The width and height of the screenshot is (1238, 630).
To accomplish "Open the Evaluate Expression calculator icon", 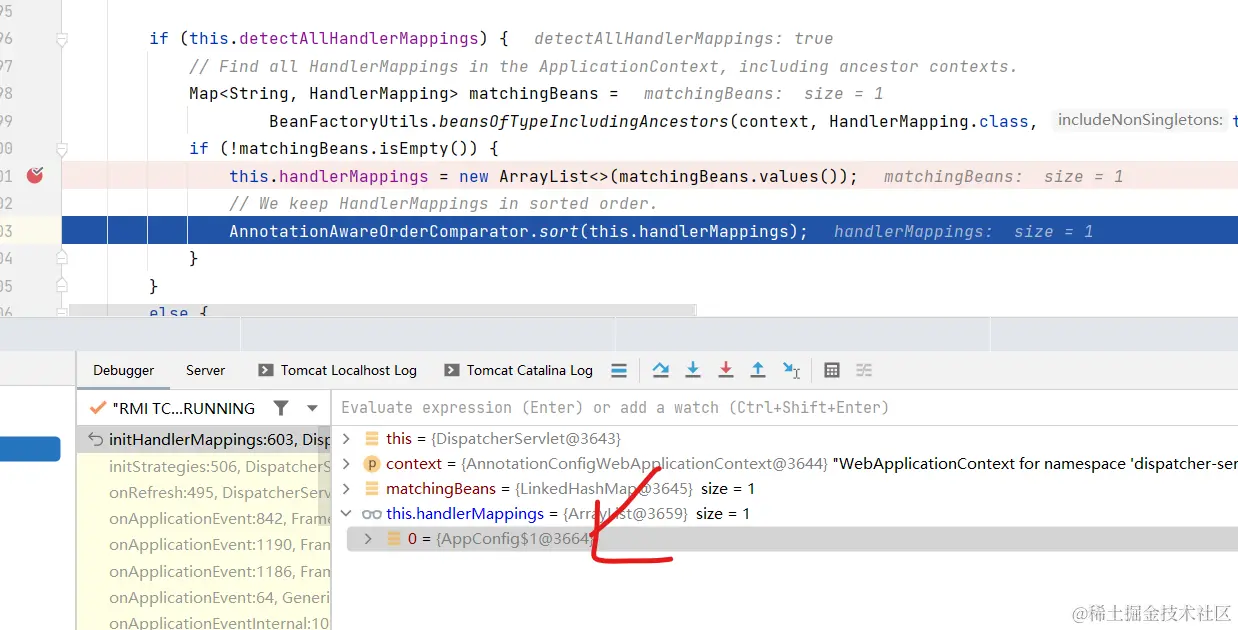I will click(832, 370).
